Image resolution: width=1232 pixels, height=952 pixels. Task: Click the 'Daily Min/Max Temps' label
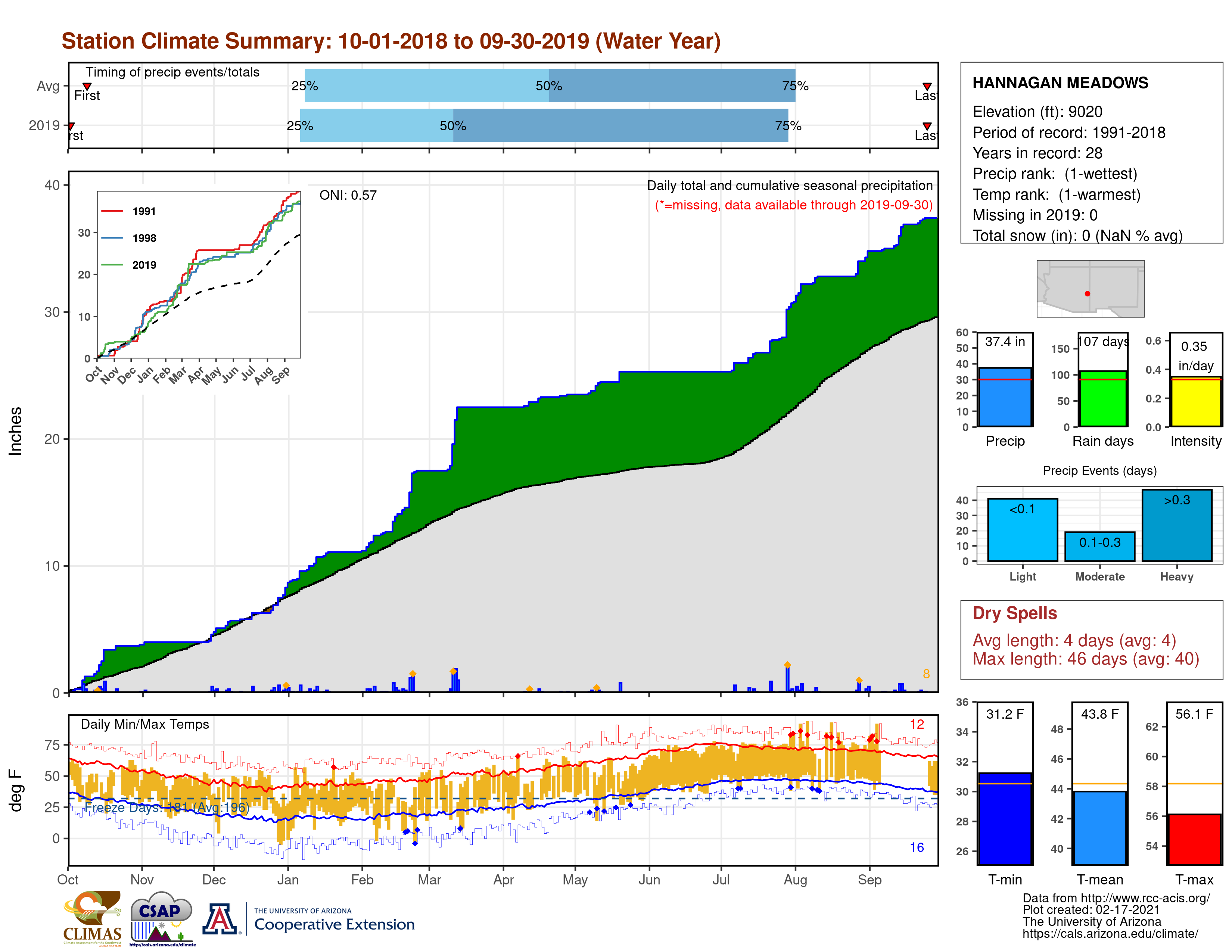click(x=144, y=724)
